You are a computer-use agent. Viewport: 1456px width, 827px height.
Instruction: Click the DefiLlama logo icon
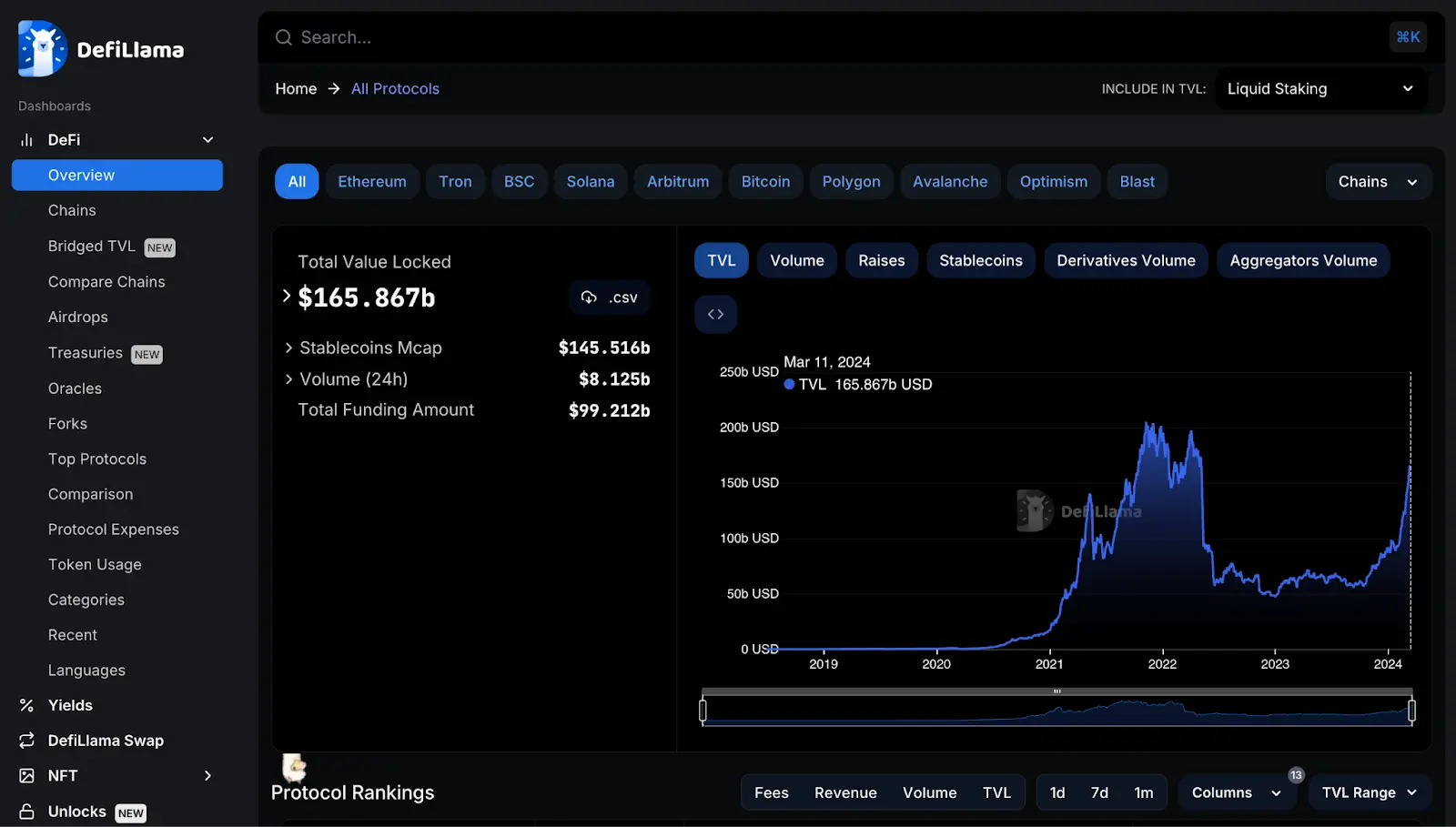pos(43,49)
